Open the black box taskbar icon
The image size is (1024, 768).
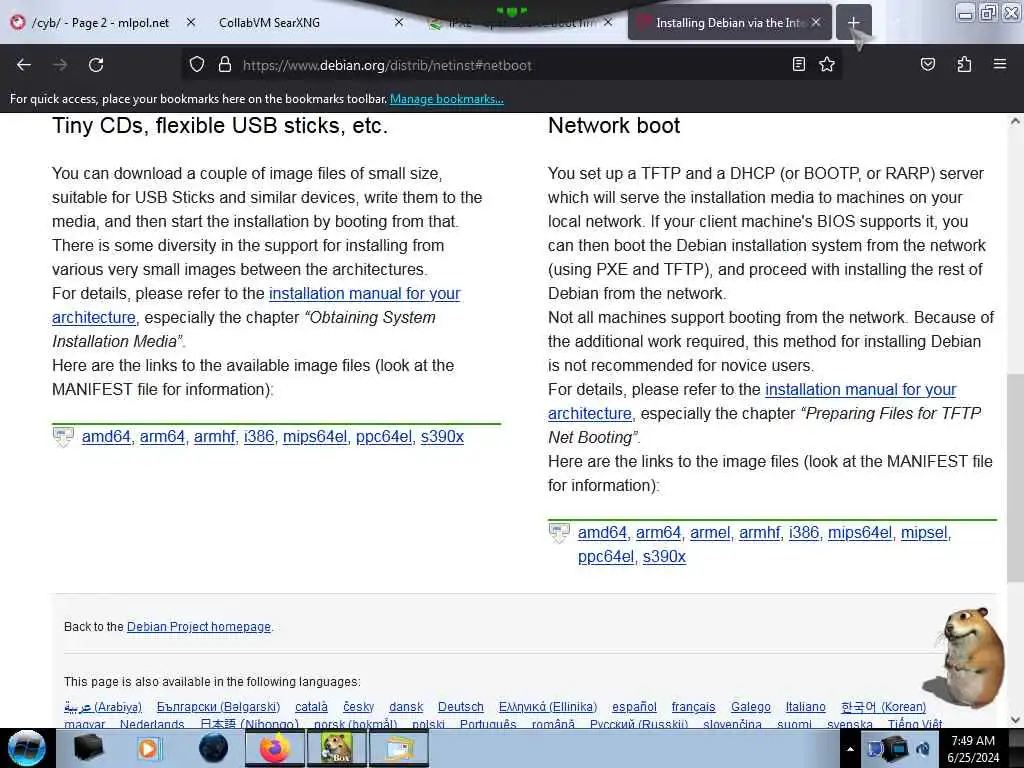[x=88, y=748]
